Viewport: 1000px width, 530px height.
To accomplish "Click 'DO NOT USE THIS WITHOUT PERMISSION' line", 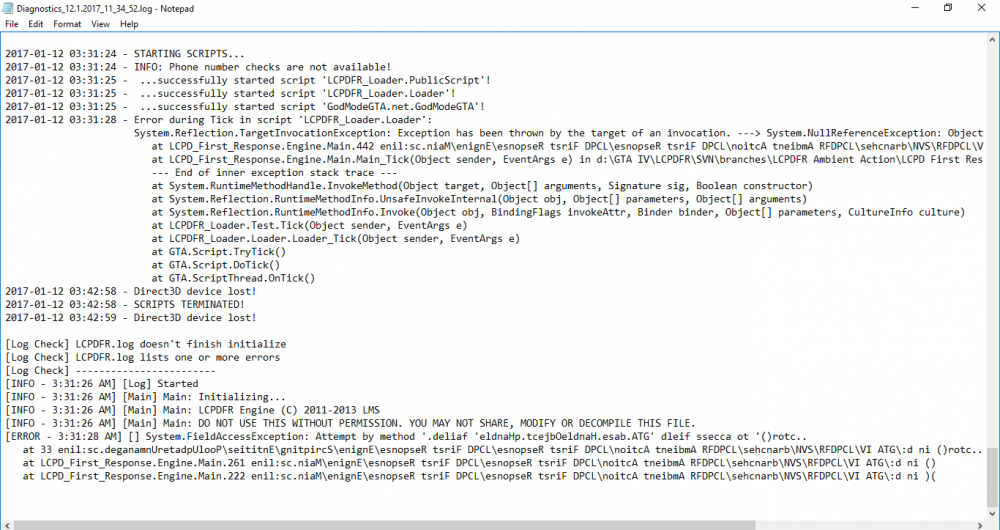I will [350, 423].
